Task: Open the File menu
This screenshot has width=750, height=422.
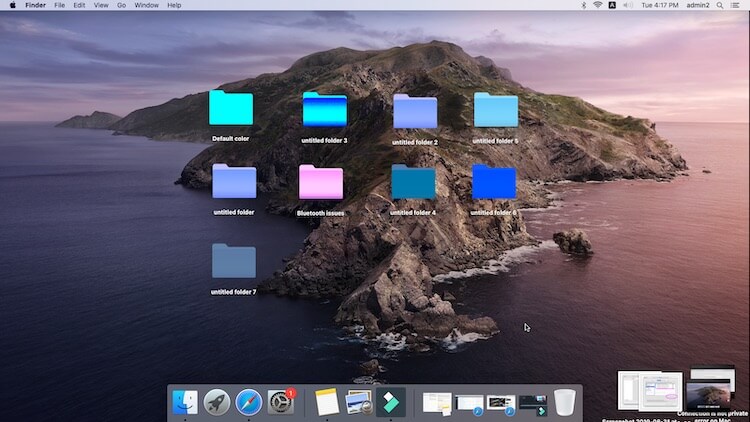Action: [59, 5]
